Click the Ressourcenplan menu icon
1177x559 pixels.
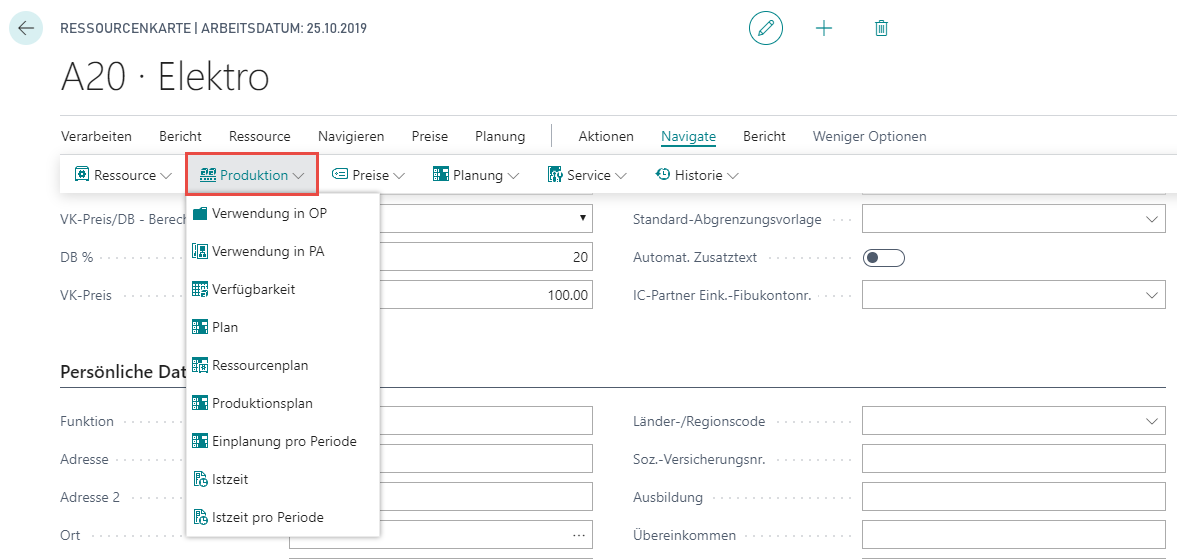coord(200,365)
